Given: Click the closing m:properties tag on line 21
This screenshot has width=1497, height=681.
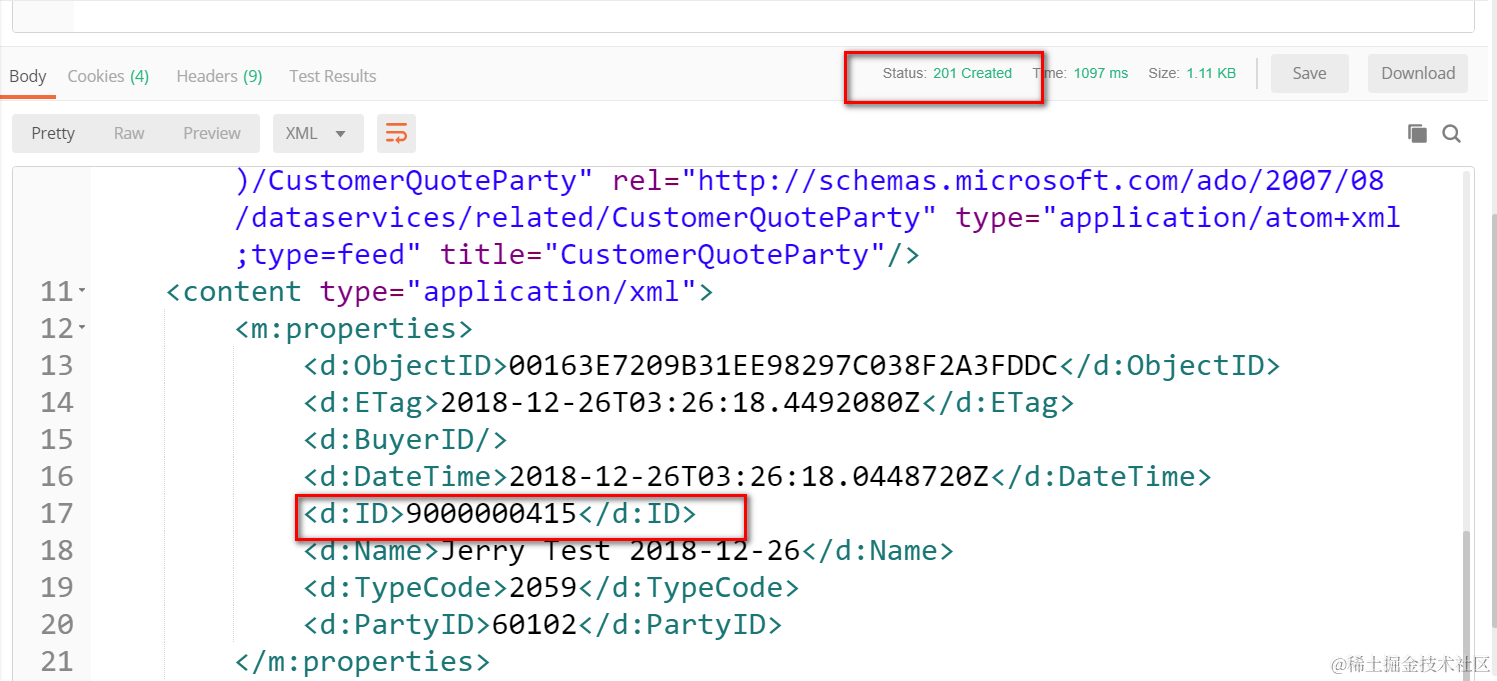Looking at the screenshot, I should 362,661.
